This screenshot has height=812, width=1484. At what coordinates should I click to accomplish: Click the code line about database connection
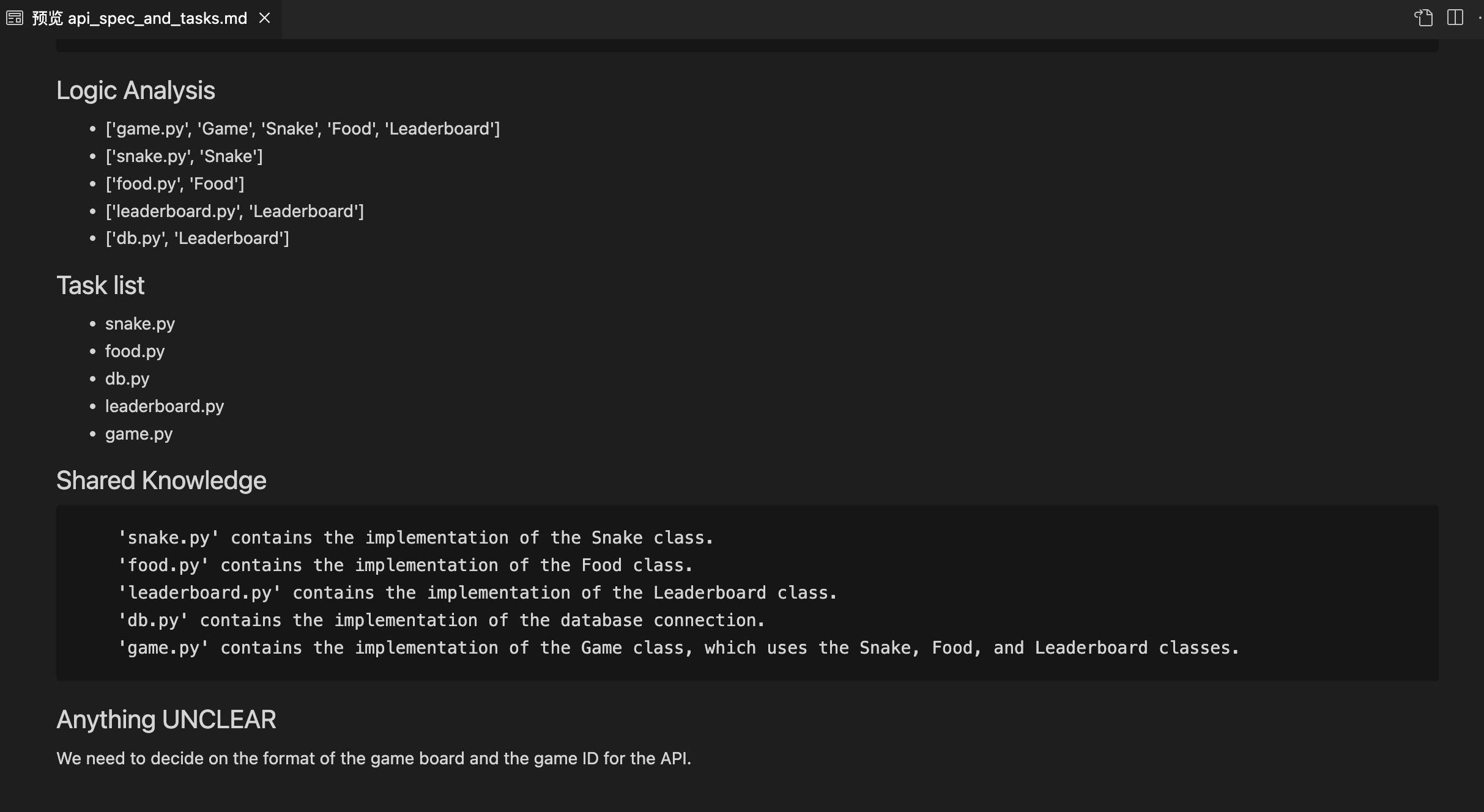(x=441, y=621)
